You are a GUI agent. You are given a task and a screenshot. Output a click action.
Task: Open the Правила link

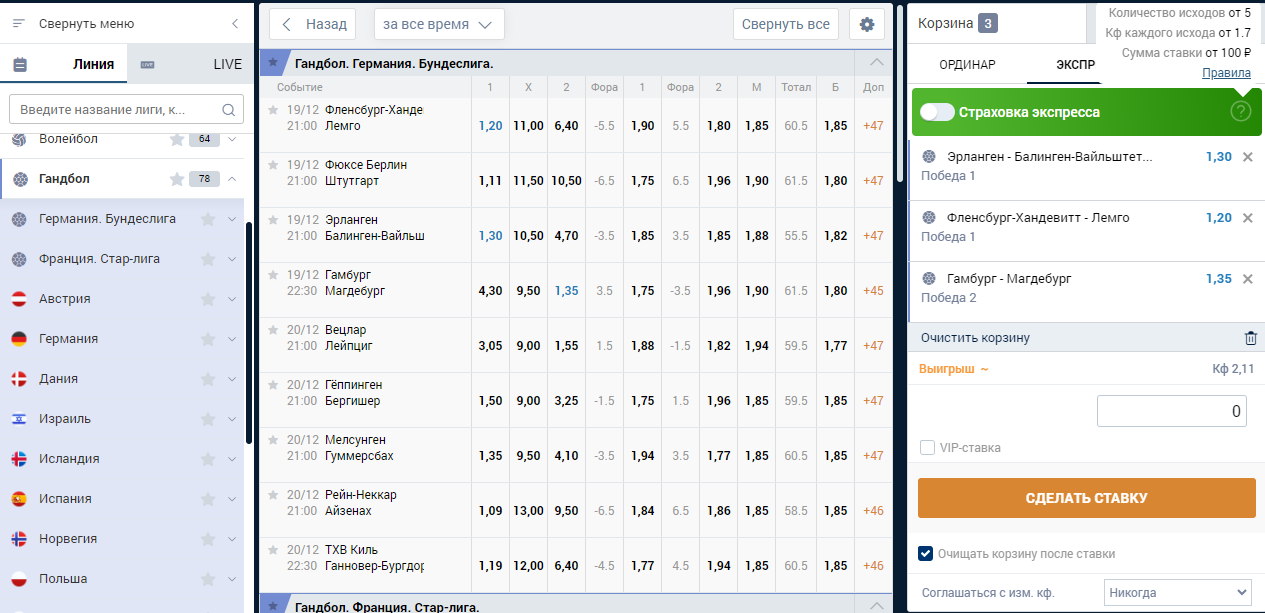point(1226,72)
